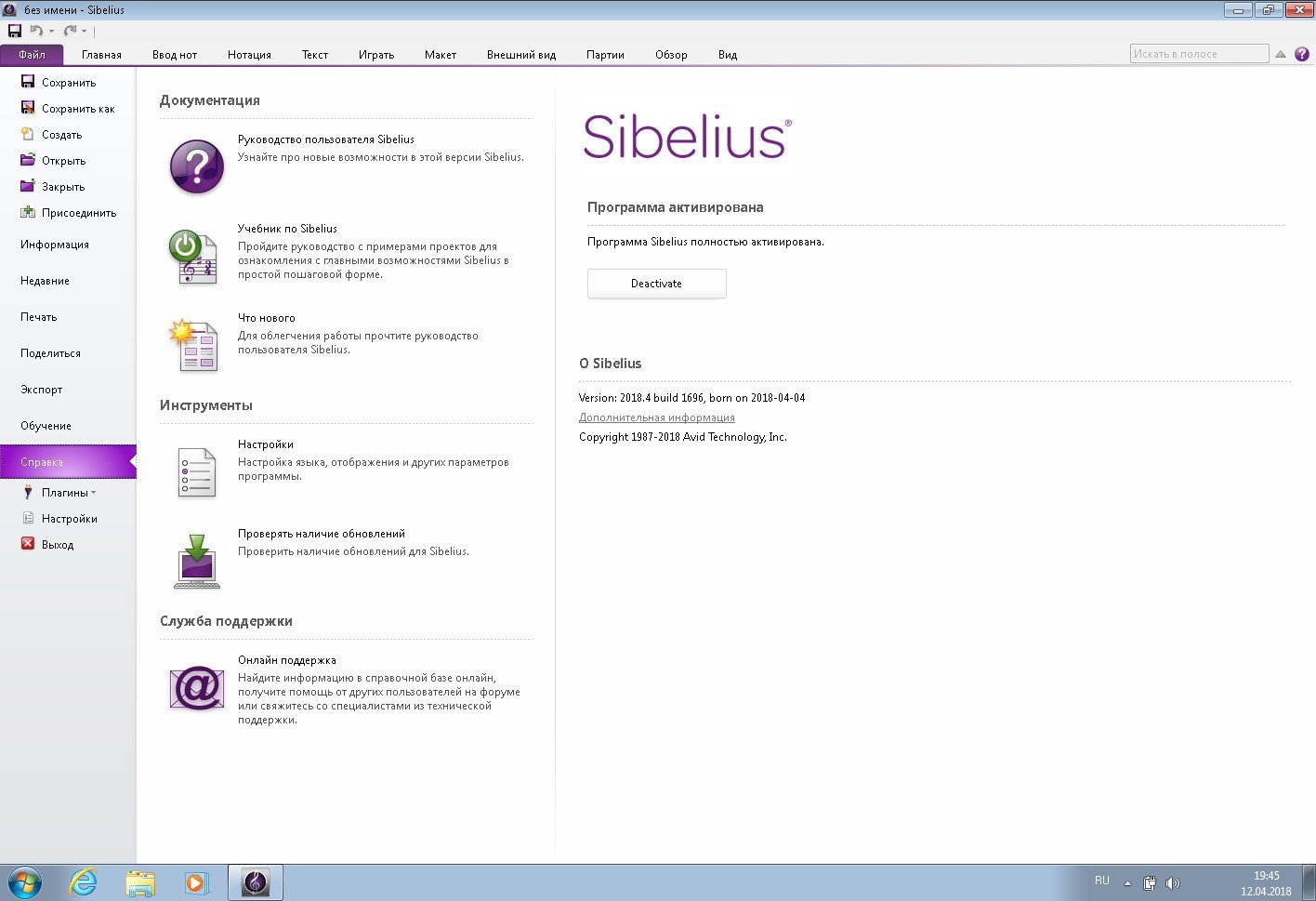Select Печать in the file menu
This screenshot has width=1316, height=901.
pos(68,317)
